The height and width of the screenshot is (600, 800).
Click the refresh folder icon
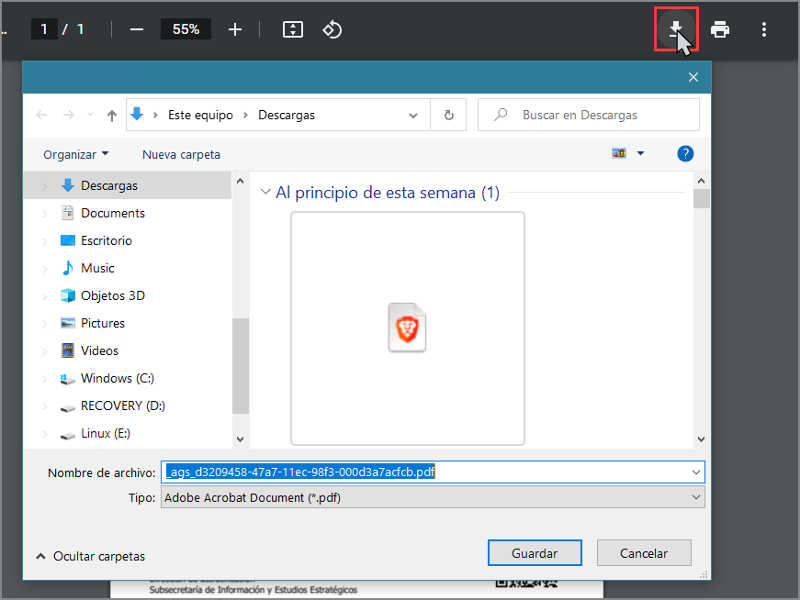tap(449, 115)
